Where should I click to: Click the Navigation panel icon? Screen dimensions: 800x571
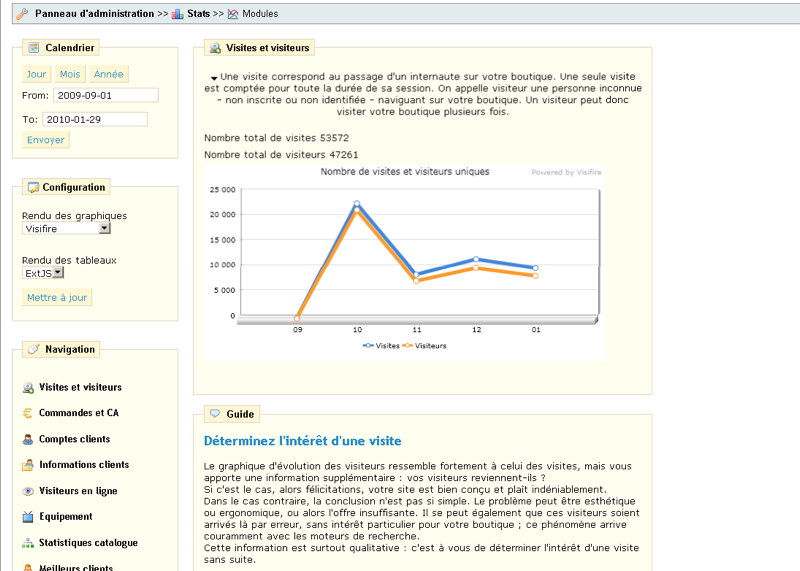(34, 349)
